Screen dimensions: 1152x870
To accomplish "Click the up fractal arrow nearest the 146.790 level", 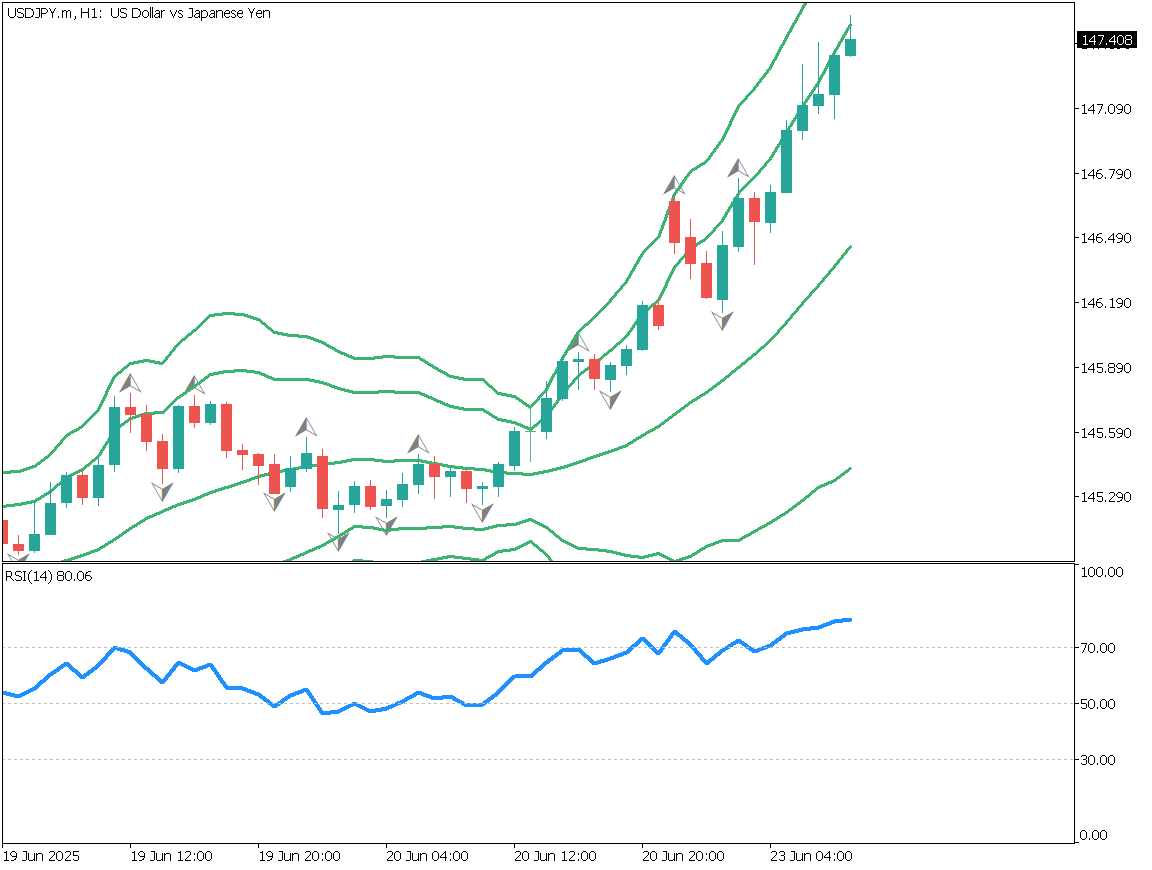I will point(738,168).
